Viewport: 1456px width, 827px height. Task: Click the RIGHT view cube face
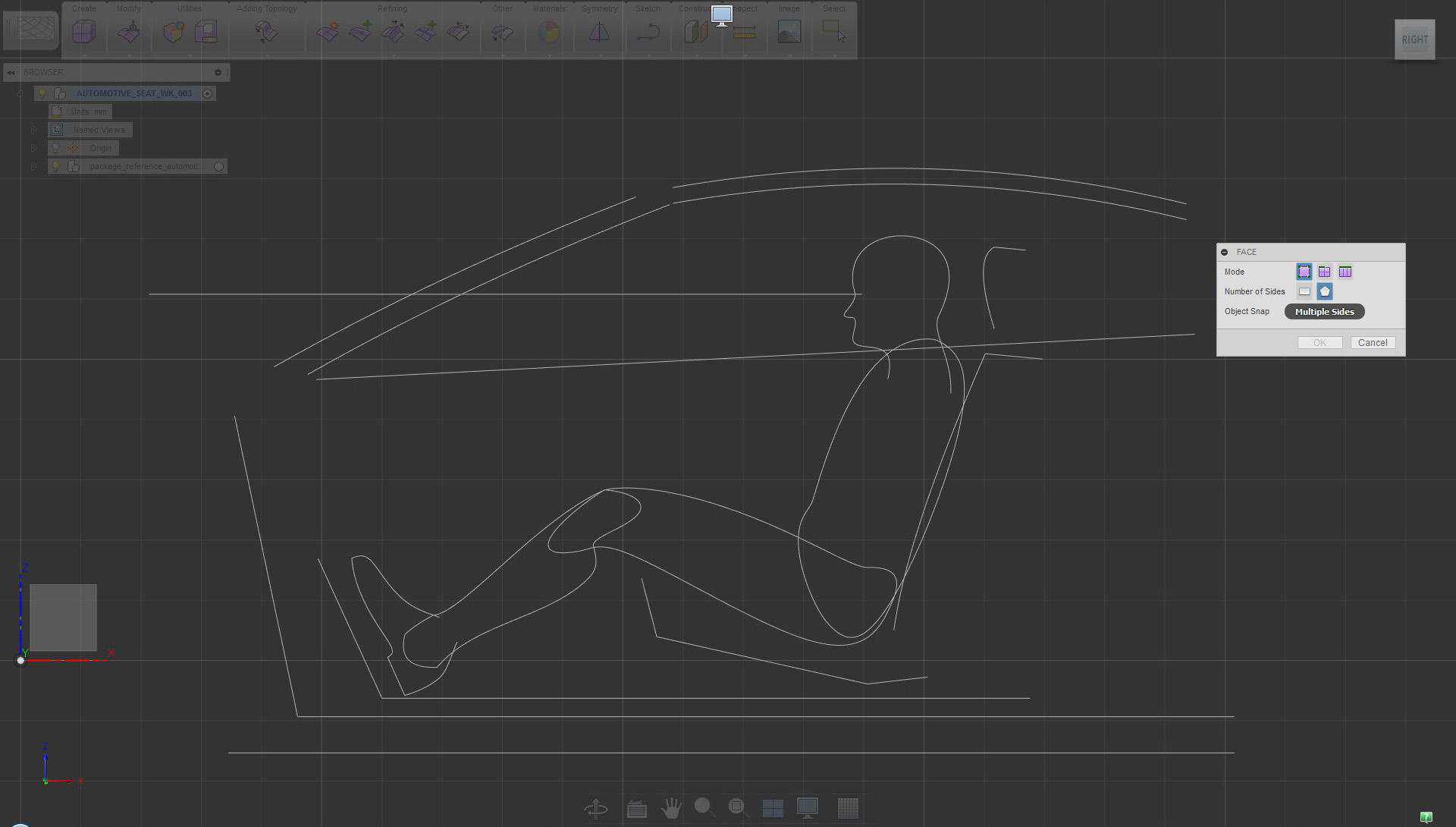pyautogui.click(x=1414, y=39)
